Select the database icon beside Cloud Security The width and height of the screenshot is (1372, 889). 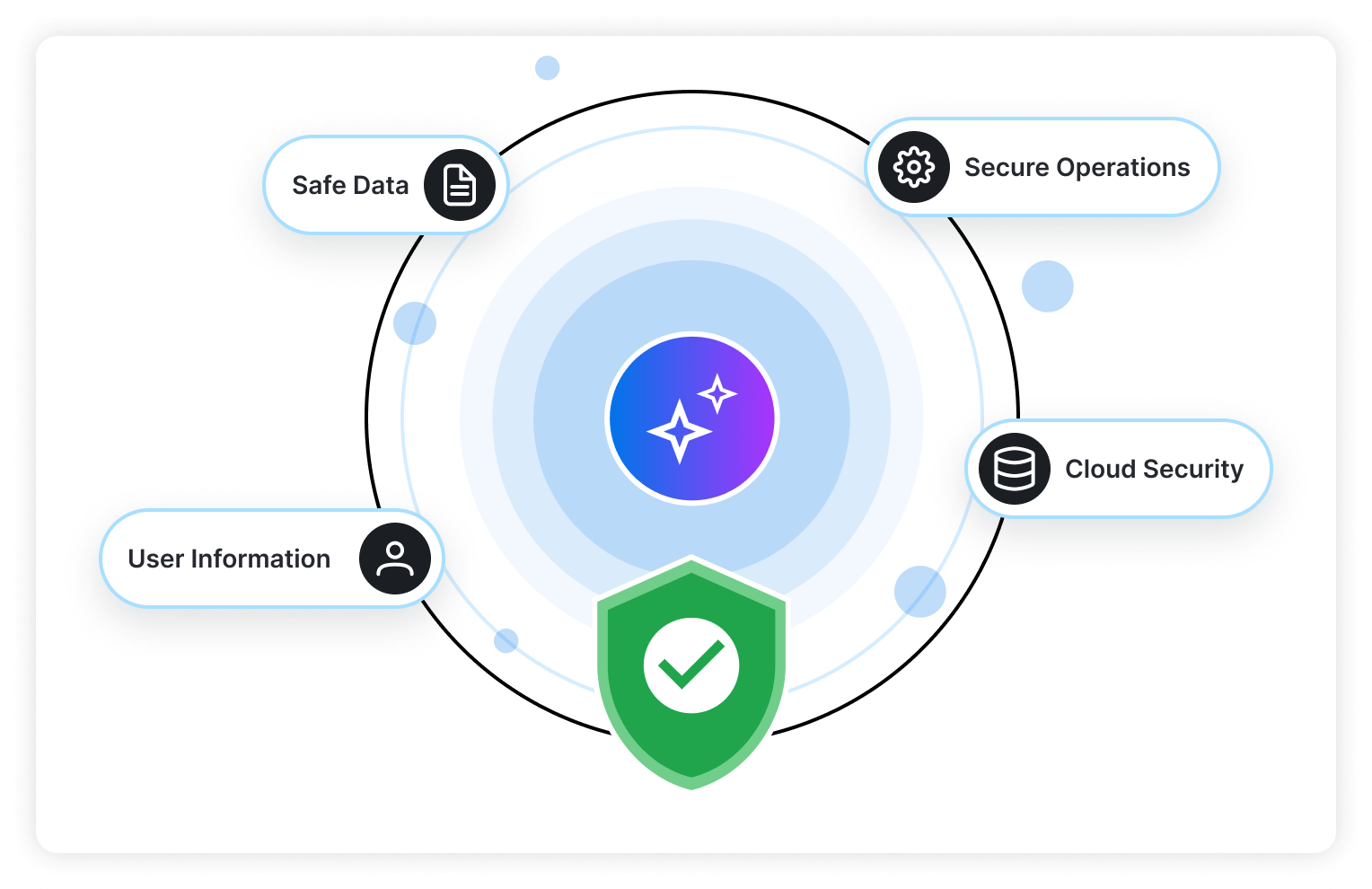[x=1014, y=469]
